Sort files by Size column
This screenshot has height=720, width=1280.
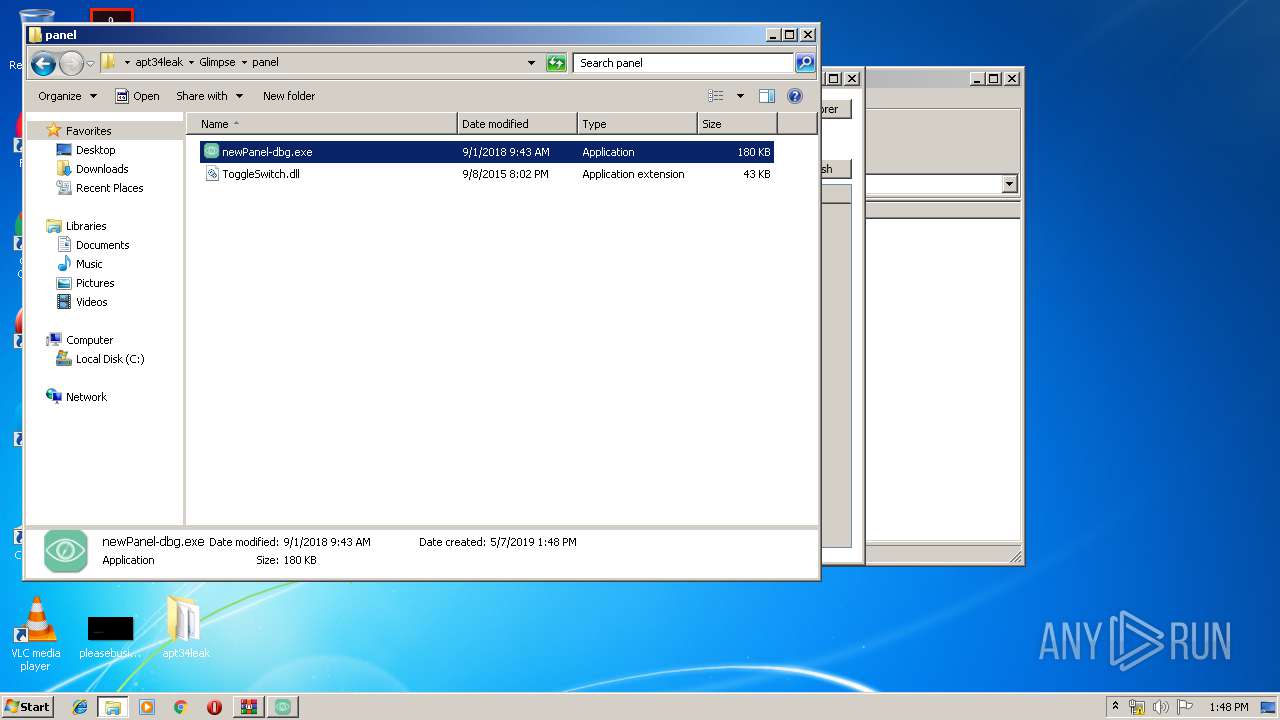pos(737,124)
